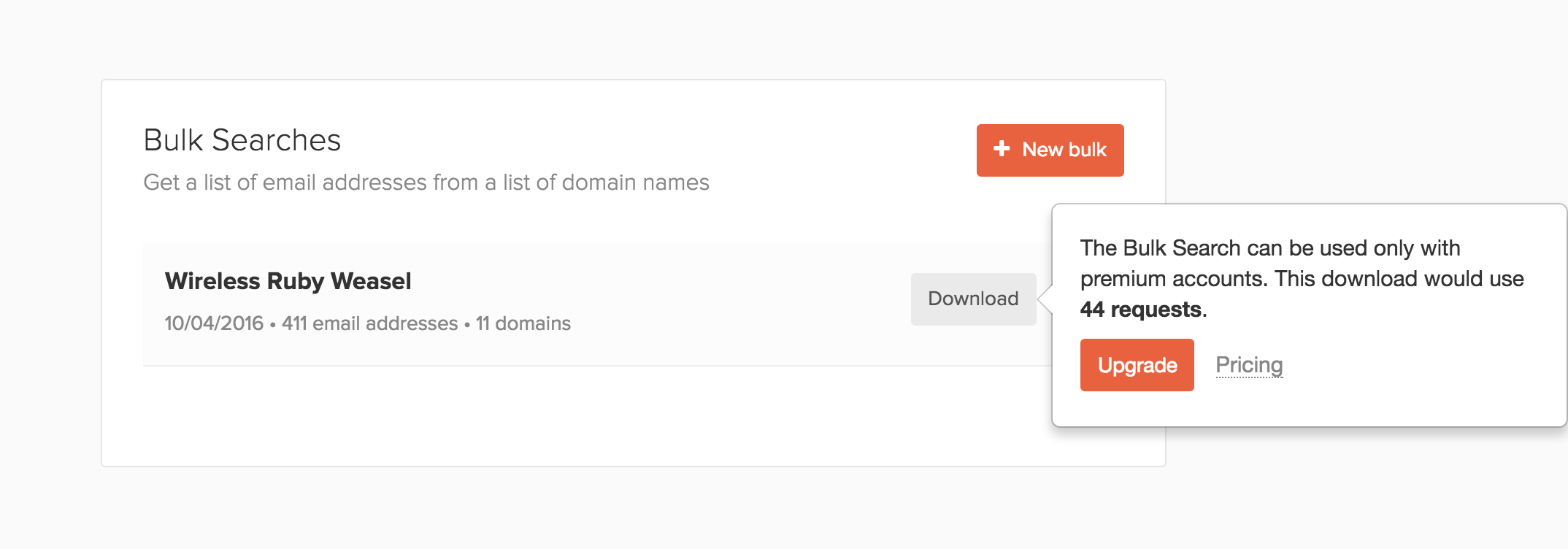Screen dimensions: 1568x549
Task: Click the plus icon on New bulk
Action: (1002, 149)
